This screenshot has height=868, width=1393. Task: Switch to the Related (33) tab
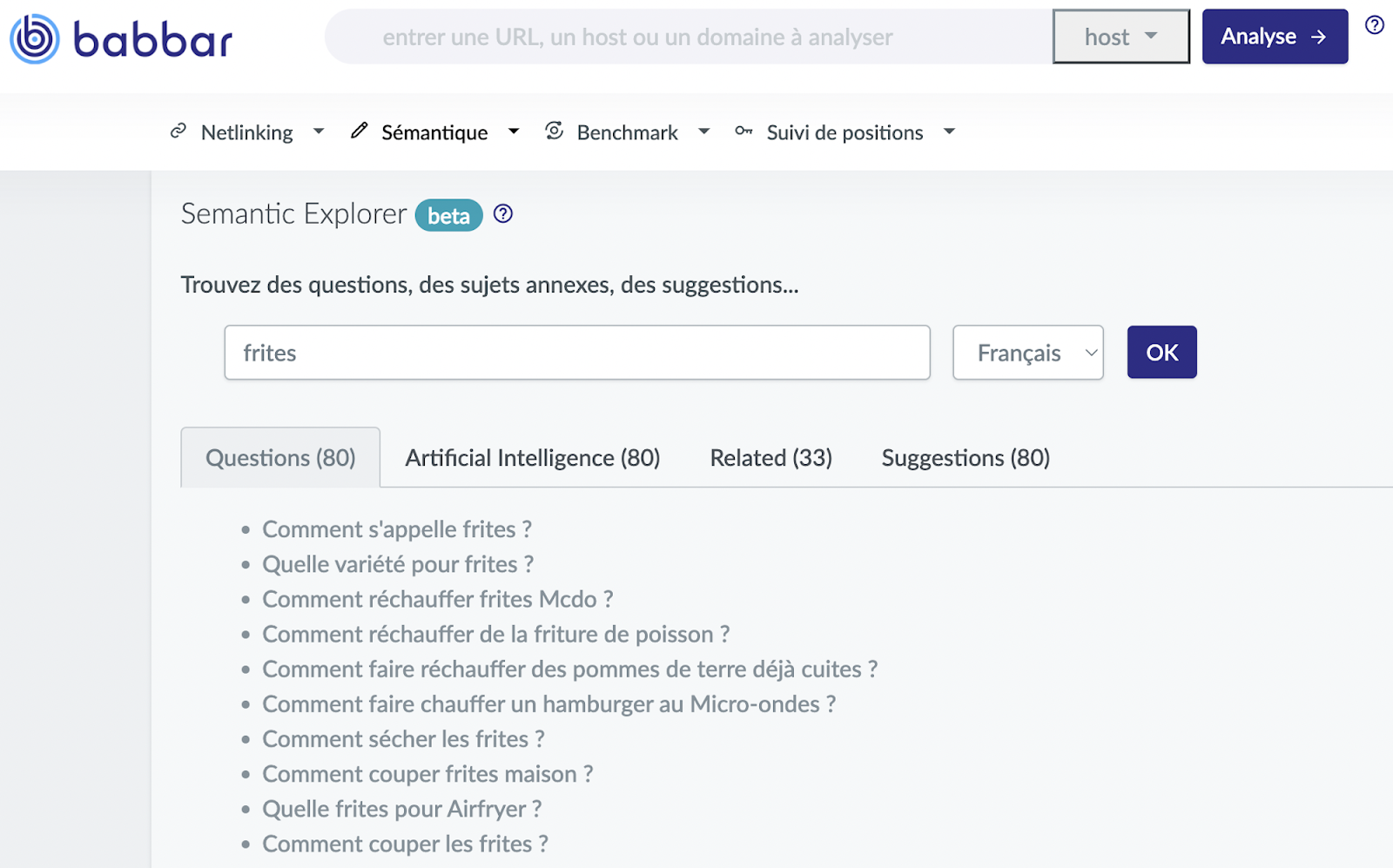[771, 458]
